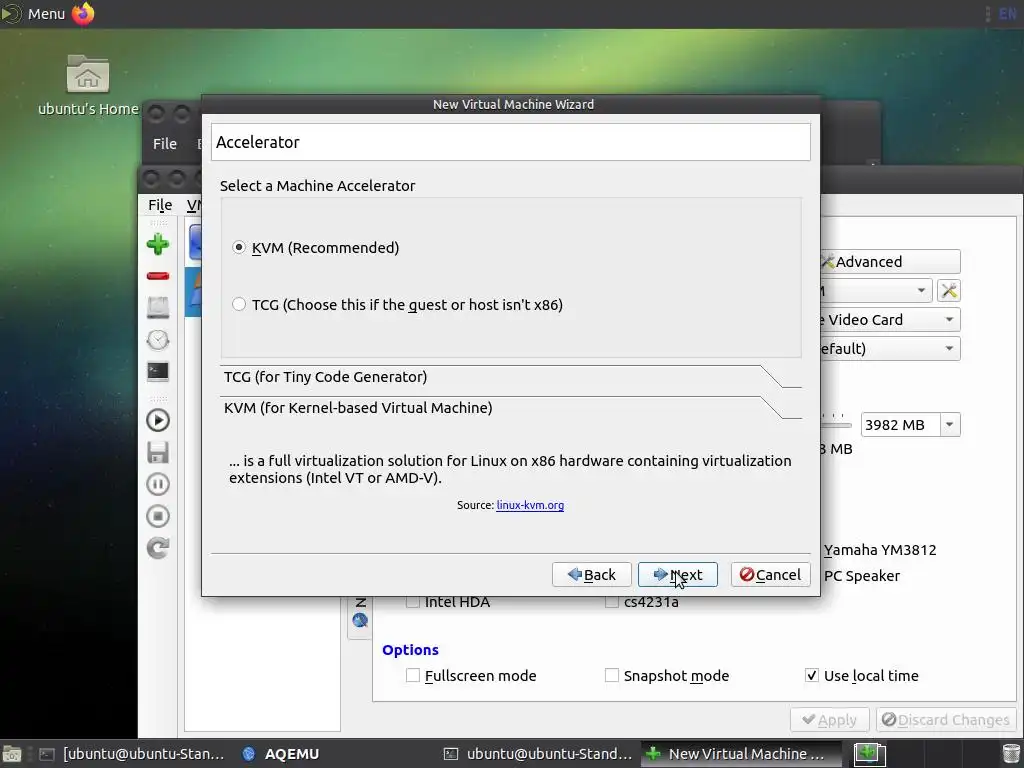
Task: Click the EN keyboard layout indicator
Action: 1007,14
